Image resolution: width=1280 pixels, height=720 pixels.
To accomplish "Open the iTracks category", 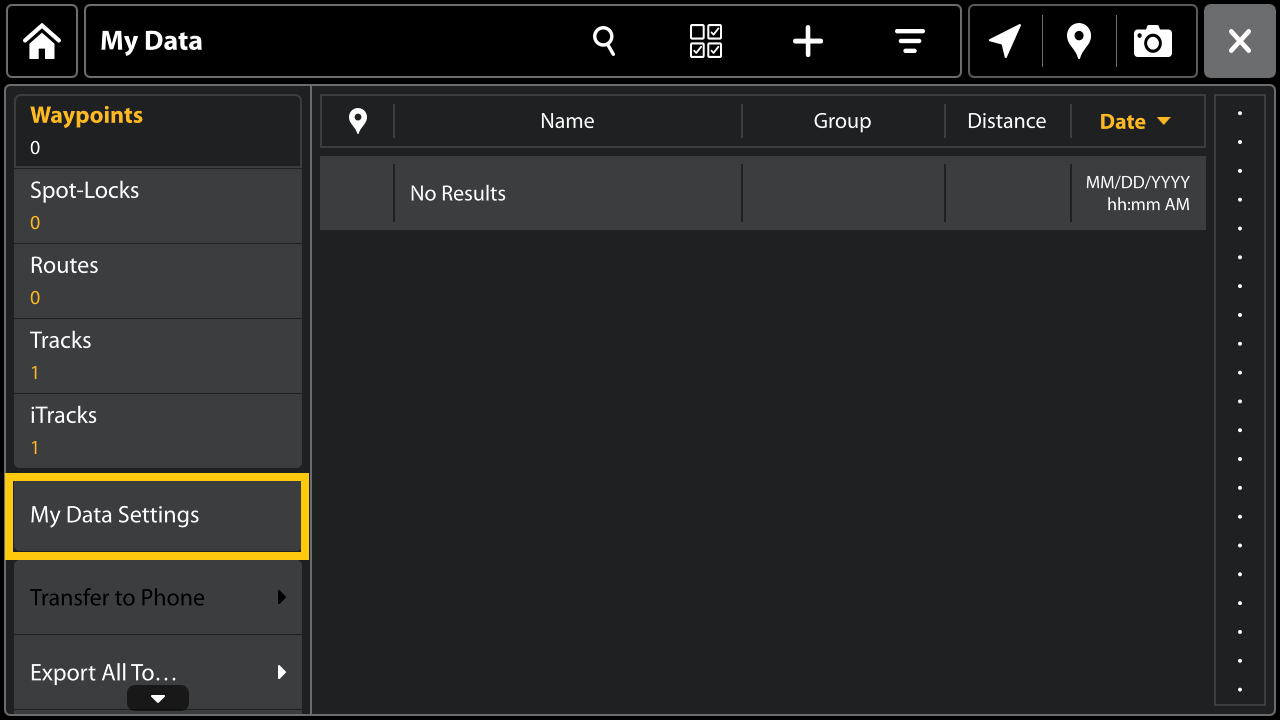I will pos(158,431).
